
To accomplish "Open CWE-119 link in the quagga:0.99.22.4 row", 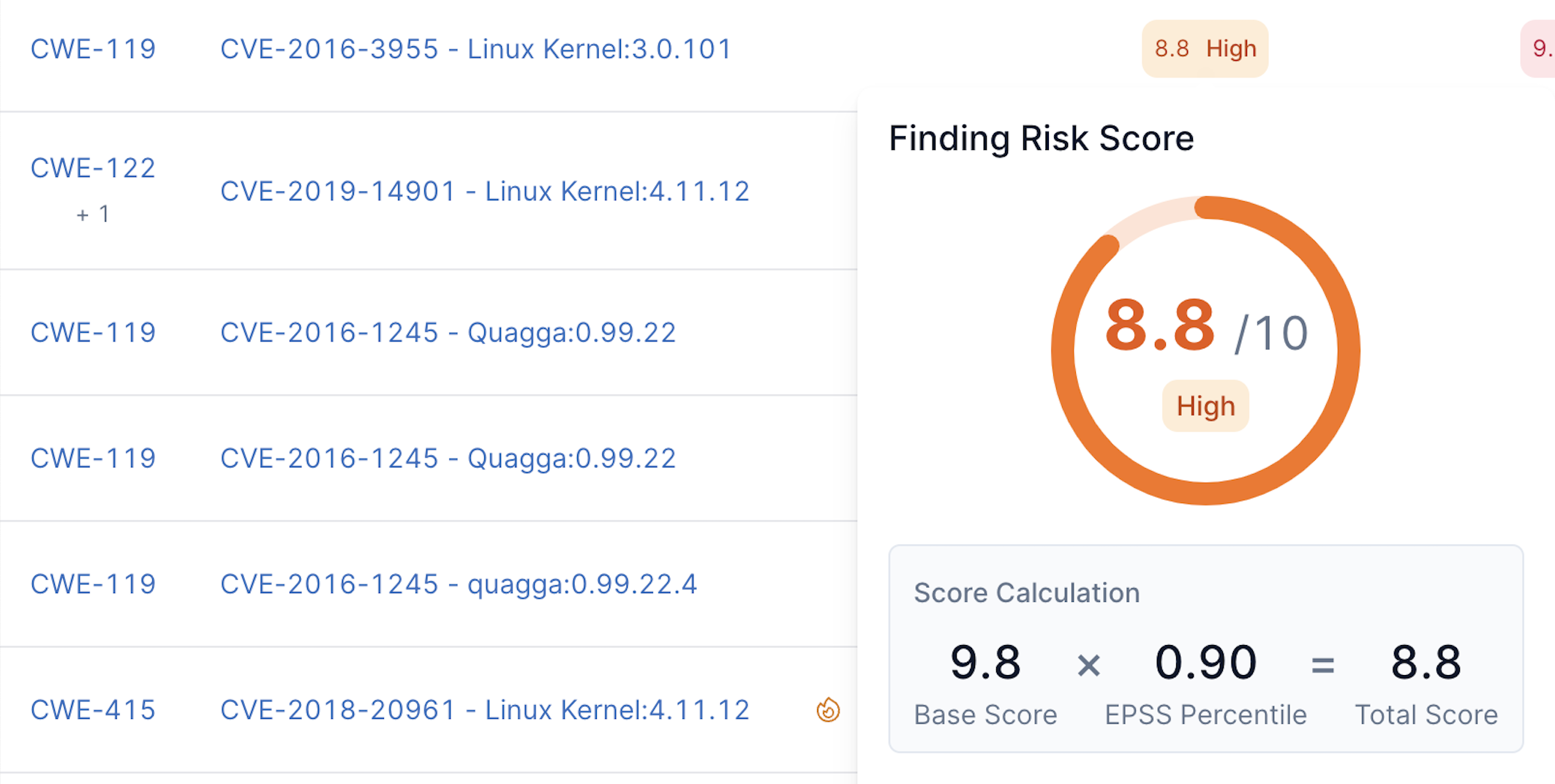I will 93,584.
